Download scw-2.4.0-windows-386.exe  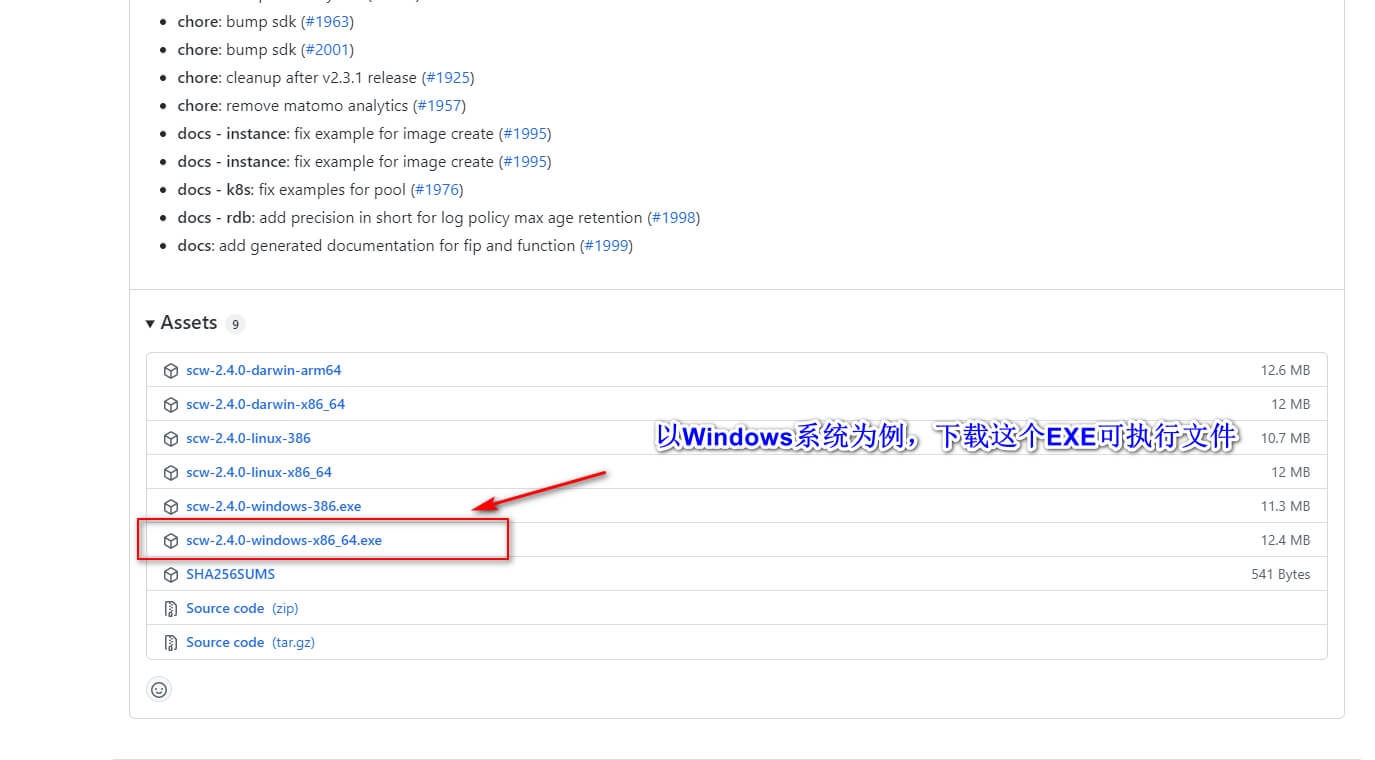tap(274, 506)
